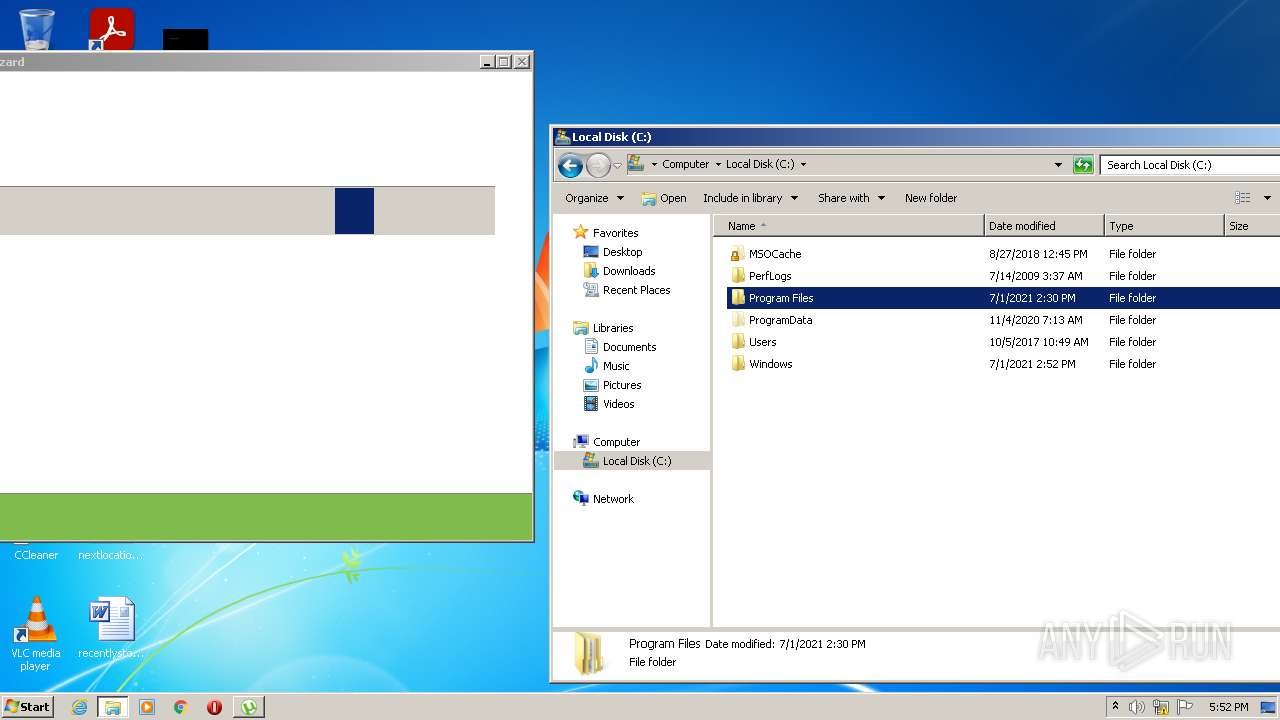Image resolution: width=1280 pixels, height=720 pixels.
Task: Select the Windows folder icon
Action: [x=738, y=364]
